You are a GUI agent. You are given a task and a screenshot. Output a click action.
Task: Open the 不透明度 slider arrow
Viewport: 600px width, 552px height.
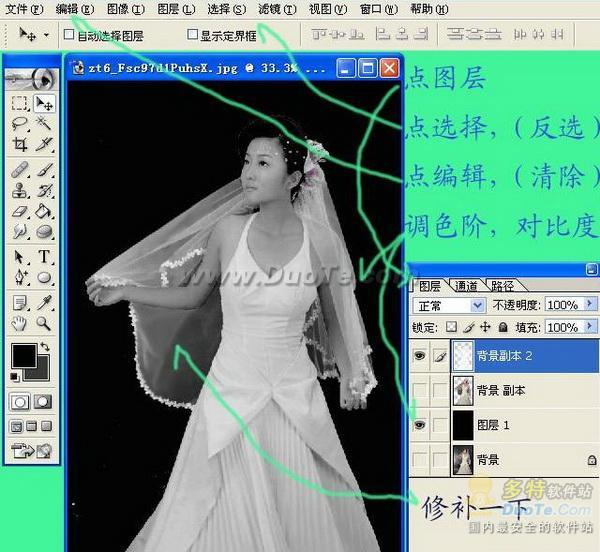pos(590,304)
